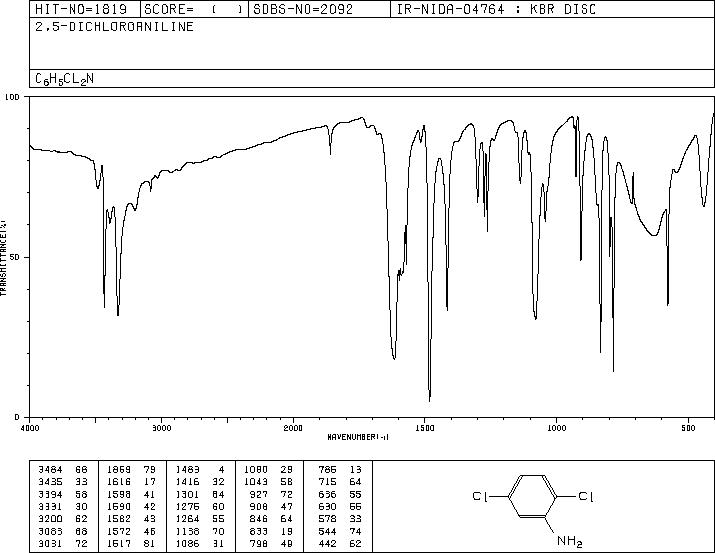Click the SCORE field in header
The width and height of the screenshot is (715, 553).
pyautogui.click(x=193, y=9)
